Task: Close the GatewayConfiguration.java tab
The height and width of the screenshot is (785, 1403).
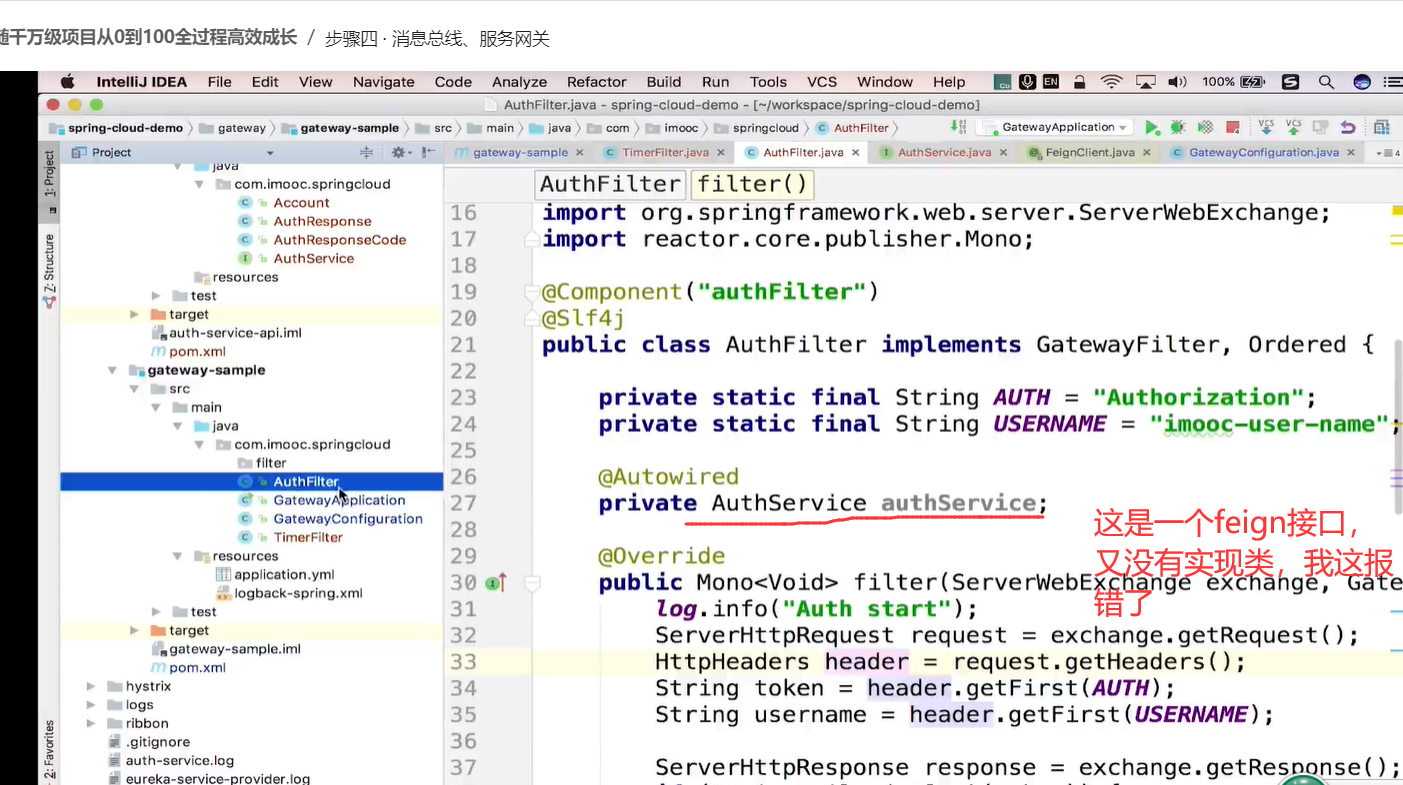Action: click(1350, 153)
